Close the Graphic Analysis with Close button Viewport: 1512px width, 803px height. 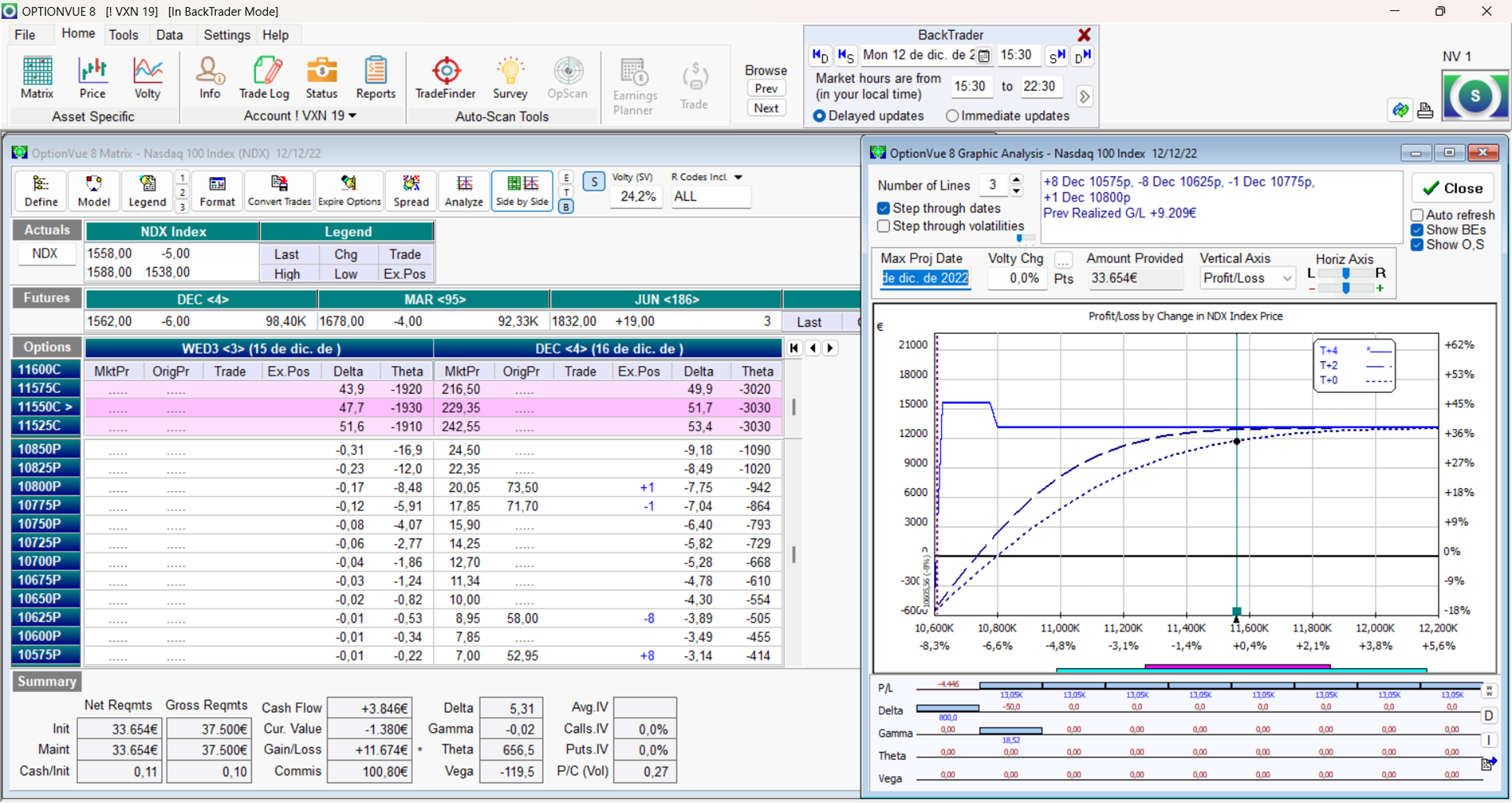tap(1452, 188)
